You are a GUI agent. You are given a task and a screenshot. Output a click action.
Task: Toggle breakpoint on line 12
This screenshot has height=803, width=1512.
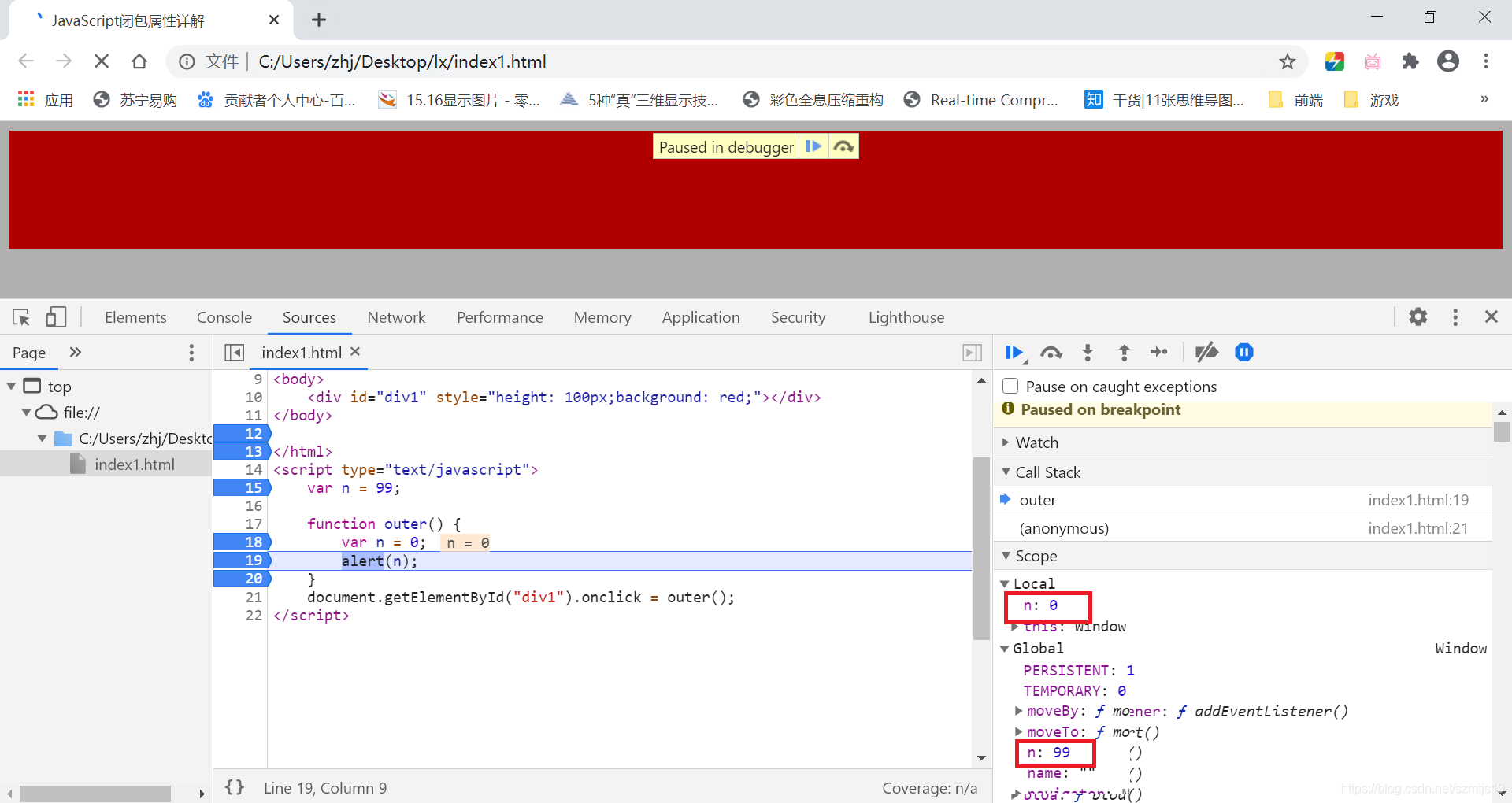243,434
